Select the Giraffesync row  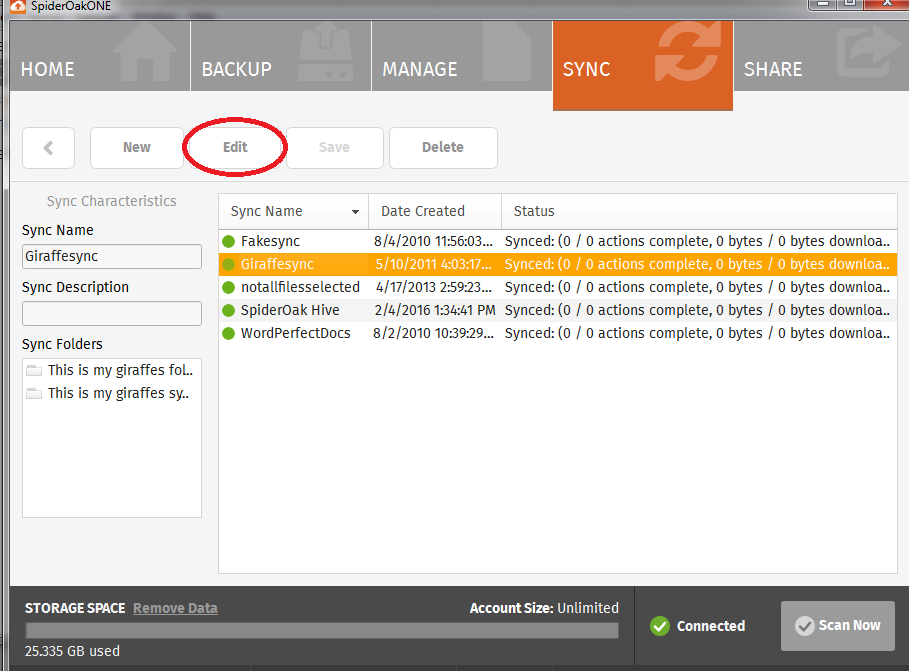click(x=558, y=264)
